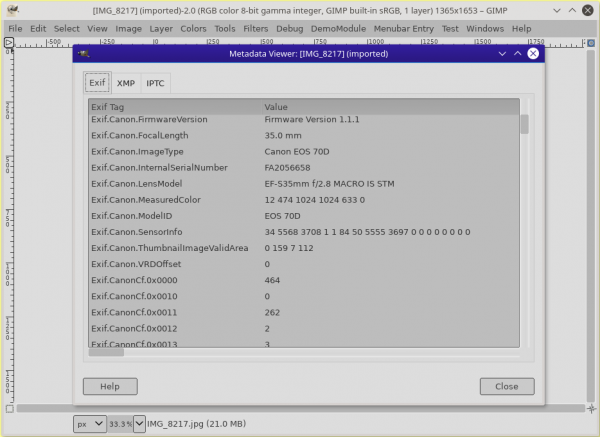Open the px unit dropdown in status bar
600x437 pixels.
(90, 424)
